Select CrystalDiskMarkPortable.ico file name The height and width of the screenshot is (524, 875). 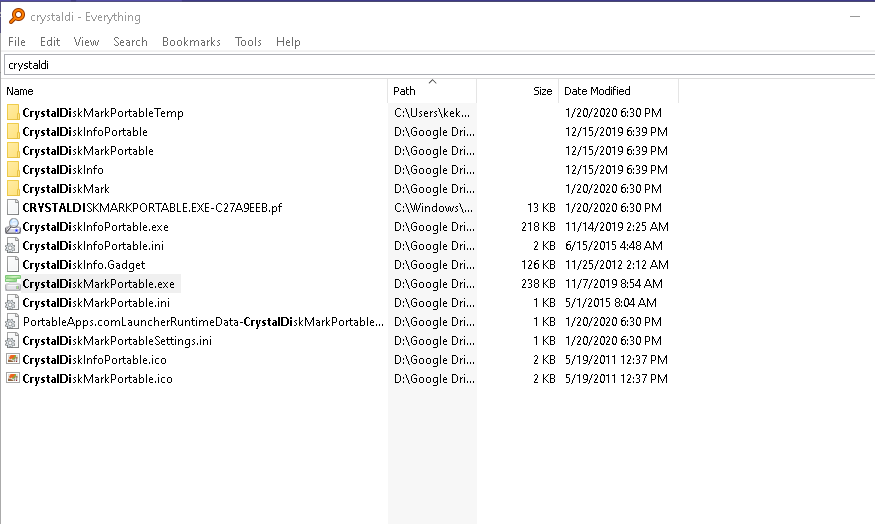pyautogui.click(x=97, y=378)
